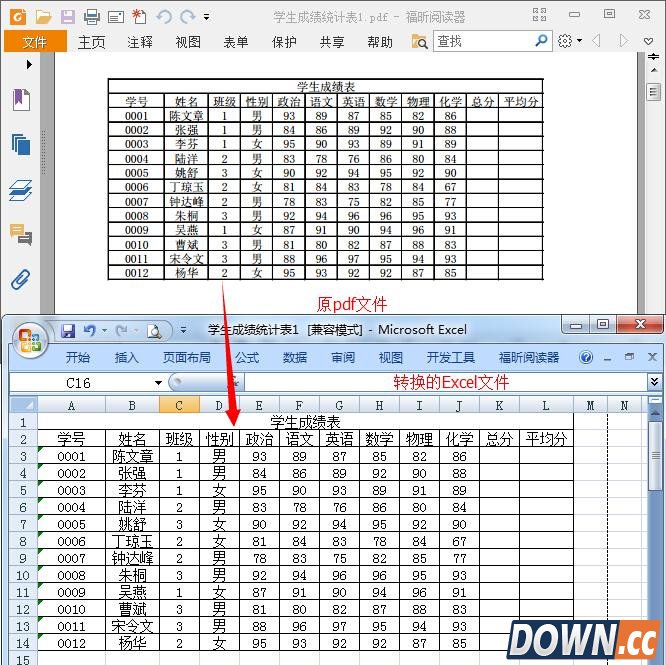Expand the Foxit navigation panel arrow
Screen dimensions: 666x665
(x=29, y=65)
